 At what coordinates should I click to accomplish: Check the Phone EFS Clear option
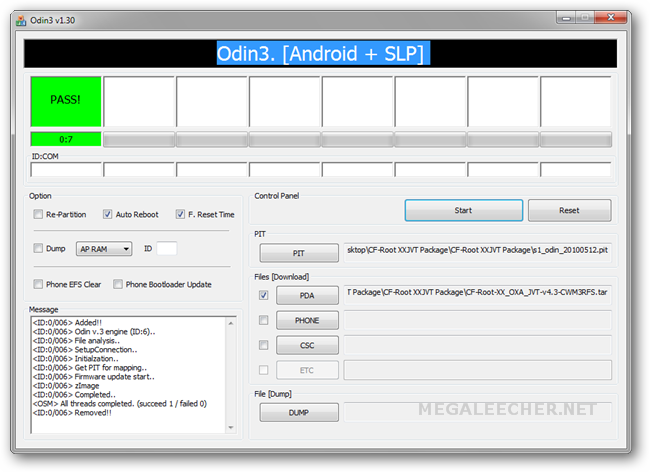[38, 284]
